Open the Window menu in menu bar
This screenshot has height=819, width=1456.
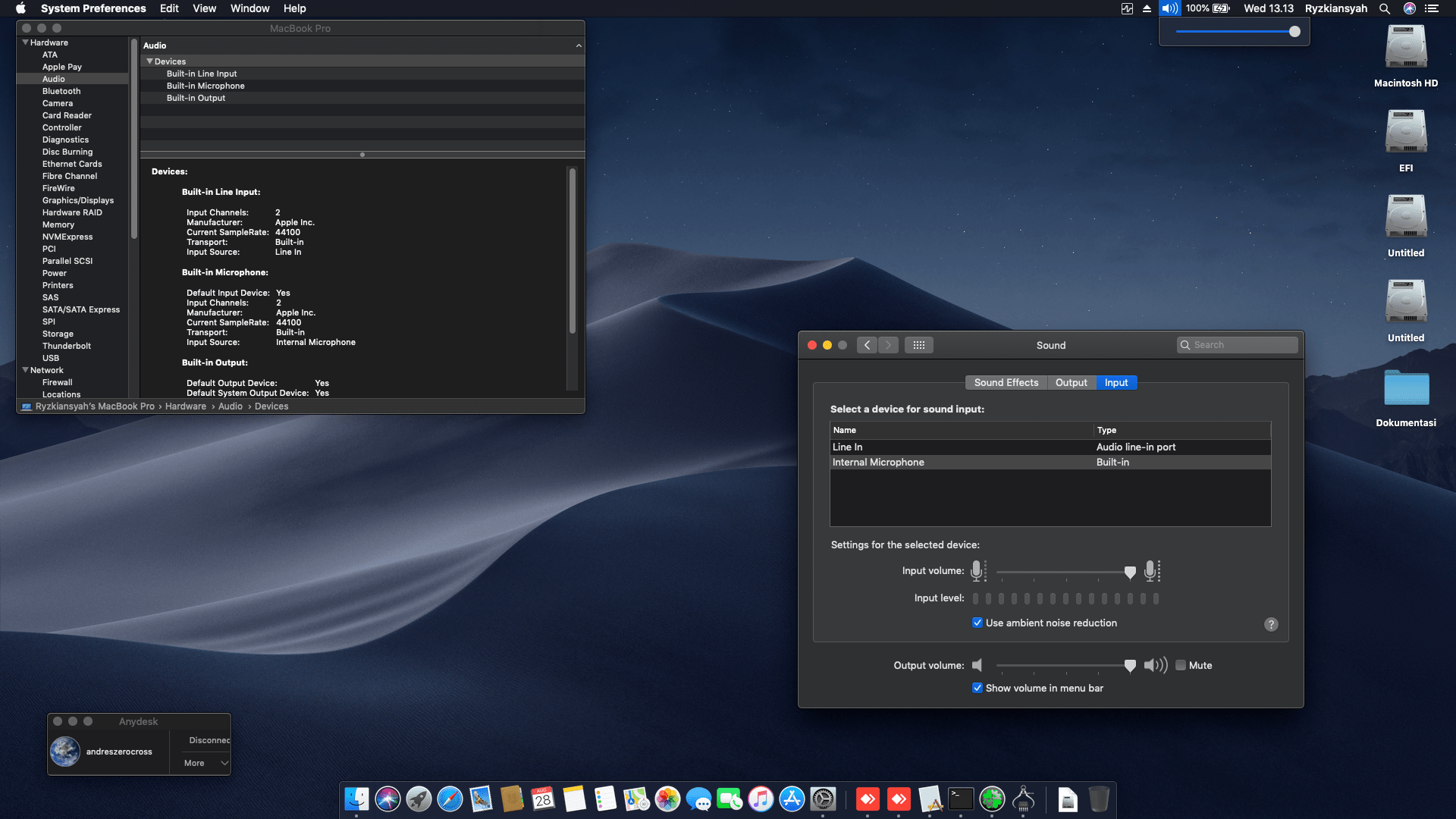tap(249, 8)
